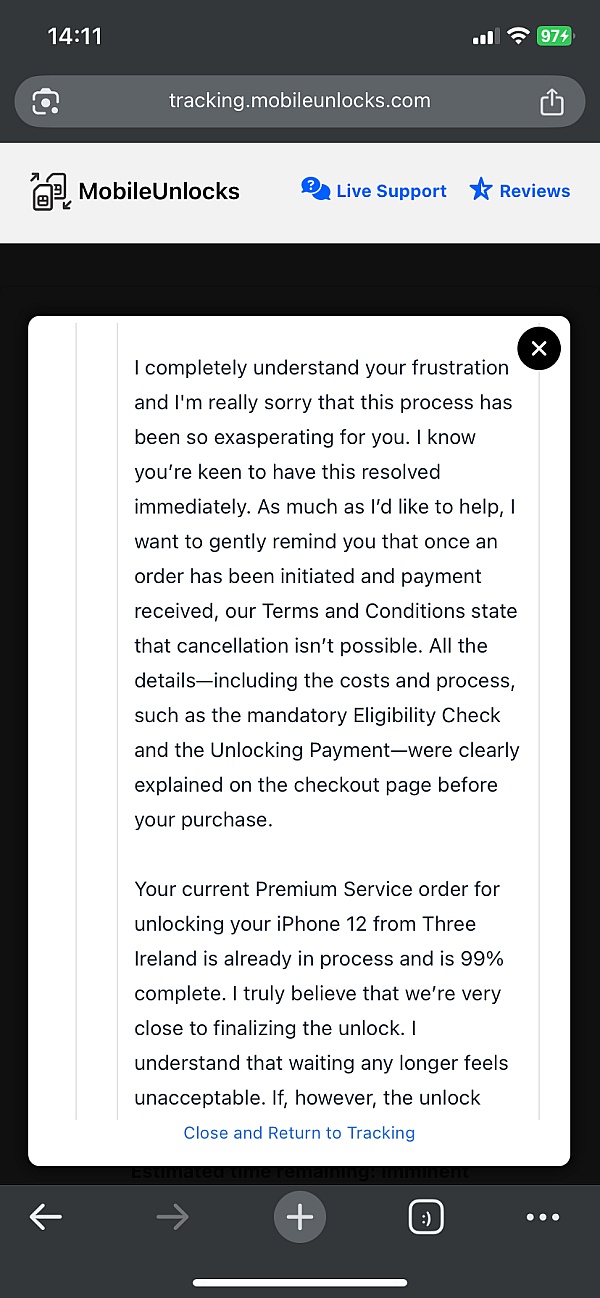Image resolution: width=600 pixels, height=1298 pixels.
Task: Tap the share icon in address bar
Action: click(552, 102)
